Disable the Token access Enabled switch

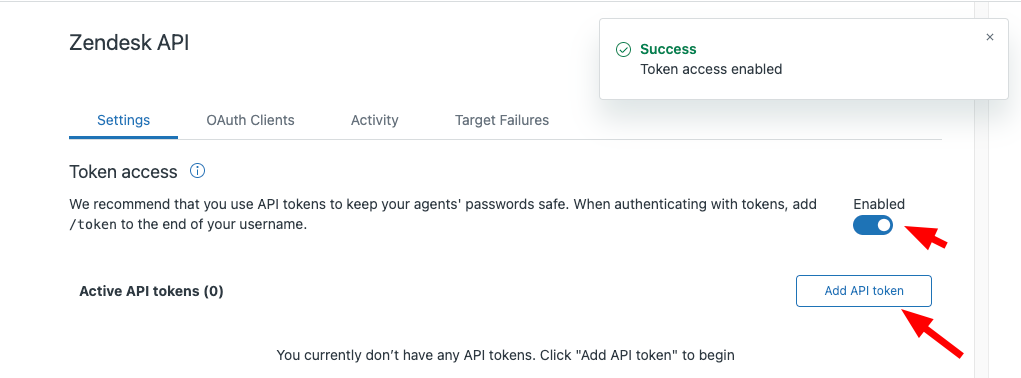click(x=873, y=225)
